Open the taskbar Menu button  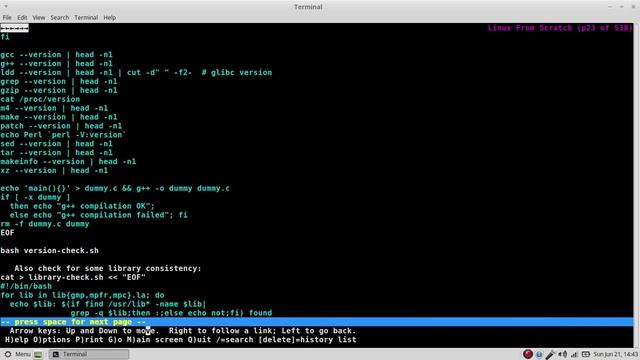(17, 354)
